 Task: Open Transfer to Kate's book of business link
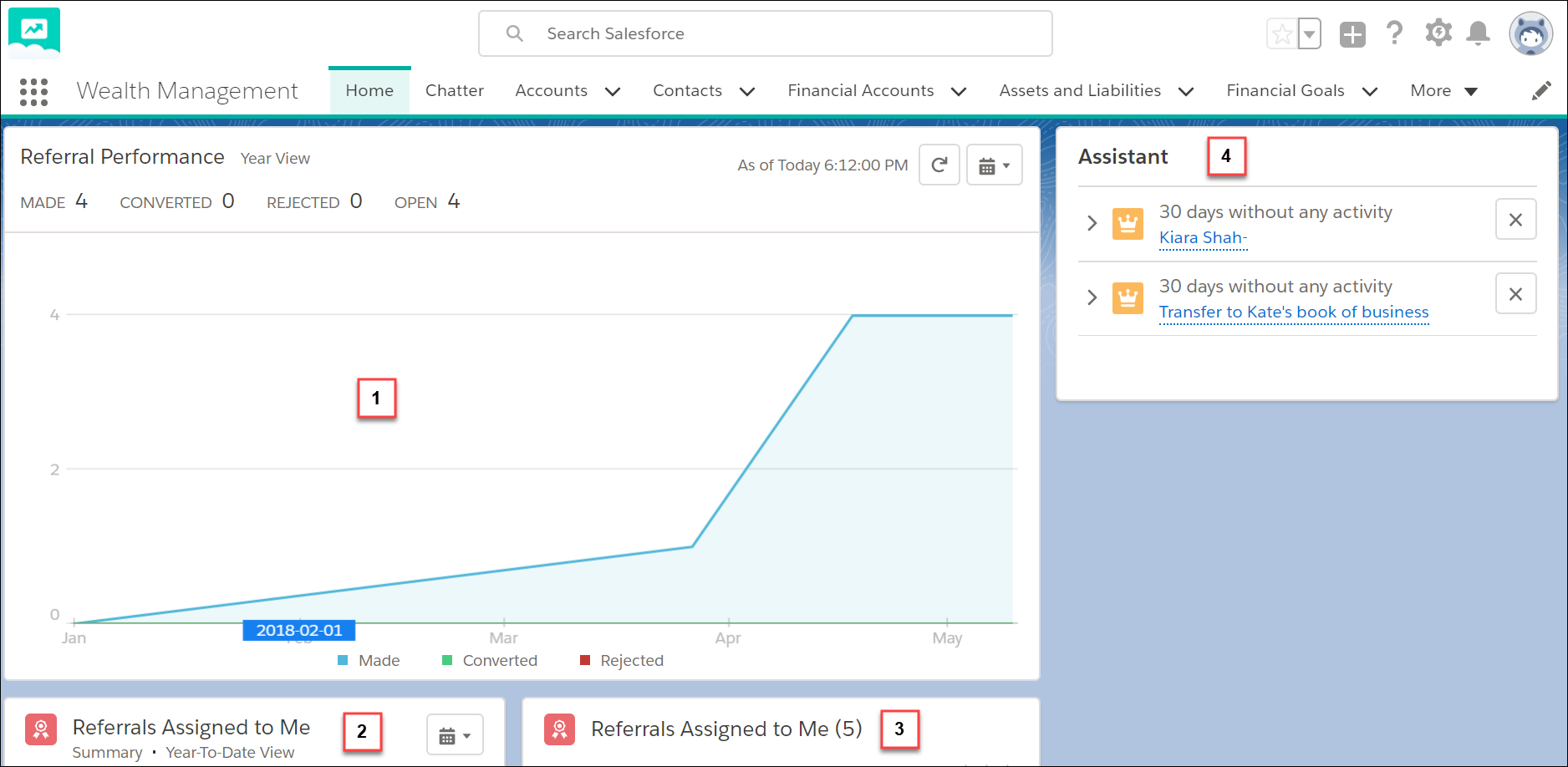pos(1294,312)
